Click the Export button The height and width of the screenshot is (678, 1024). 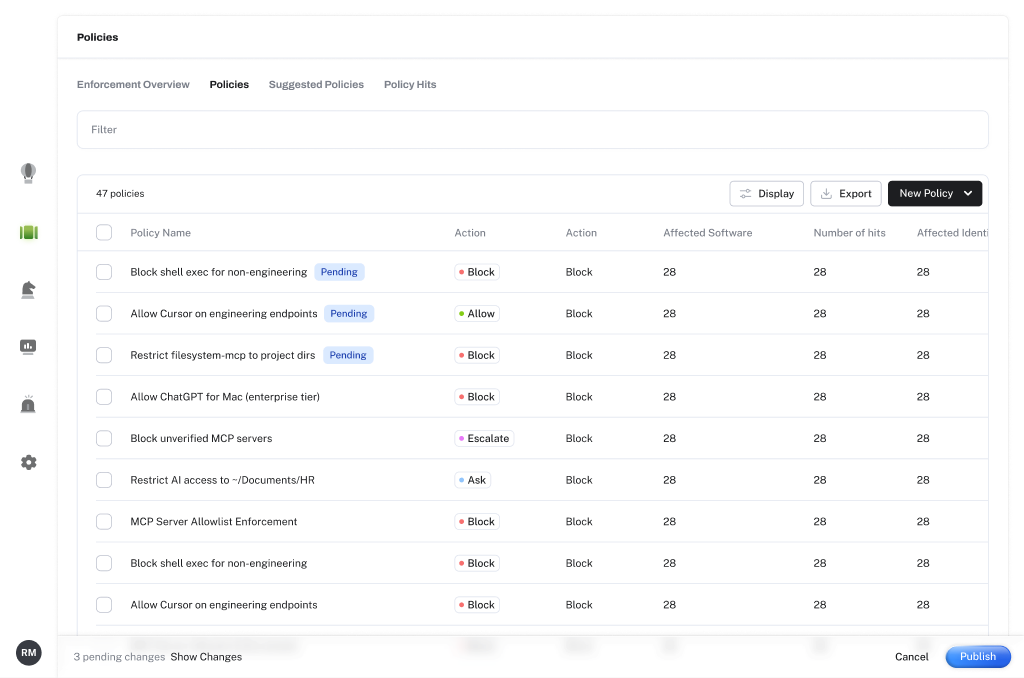(x=846, y=193)
